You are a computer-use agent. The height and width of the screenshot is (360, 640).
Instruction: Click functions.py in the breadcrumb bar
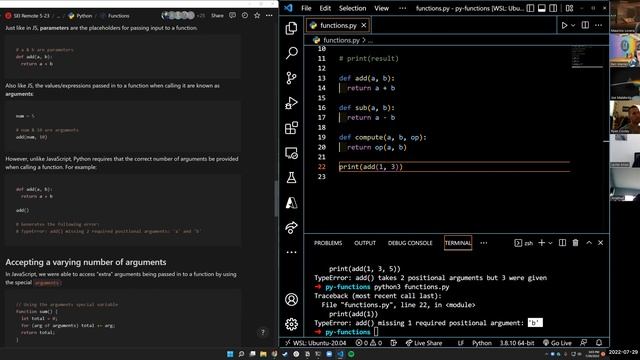(341, 40)
